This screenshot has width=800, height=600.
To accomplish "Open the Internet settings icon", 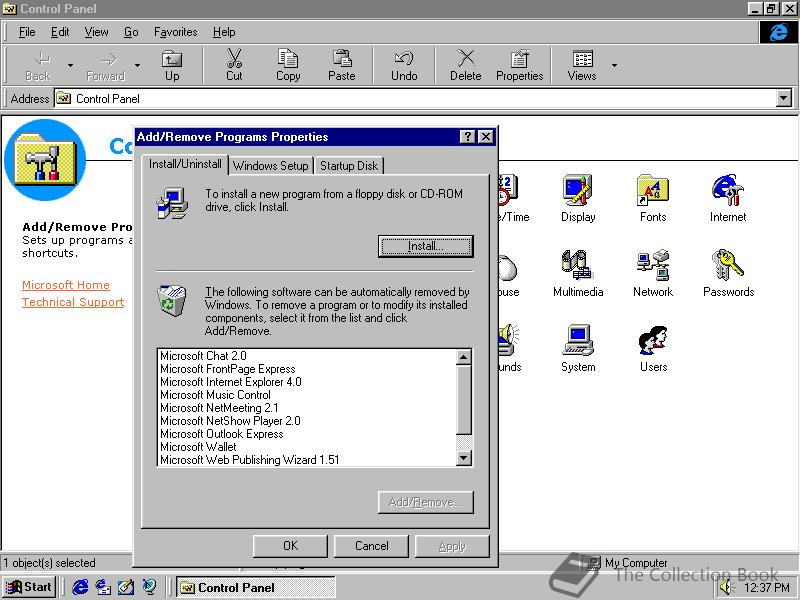I will pyautogui.click(x=728, y=198).
